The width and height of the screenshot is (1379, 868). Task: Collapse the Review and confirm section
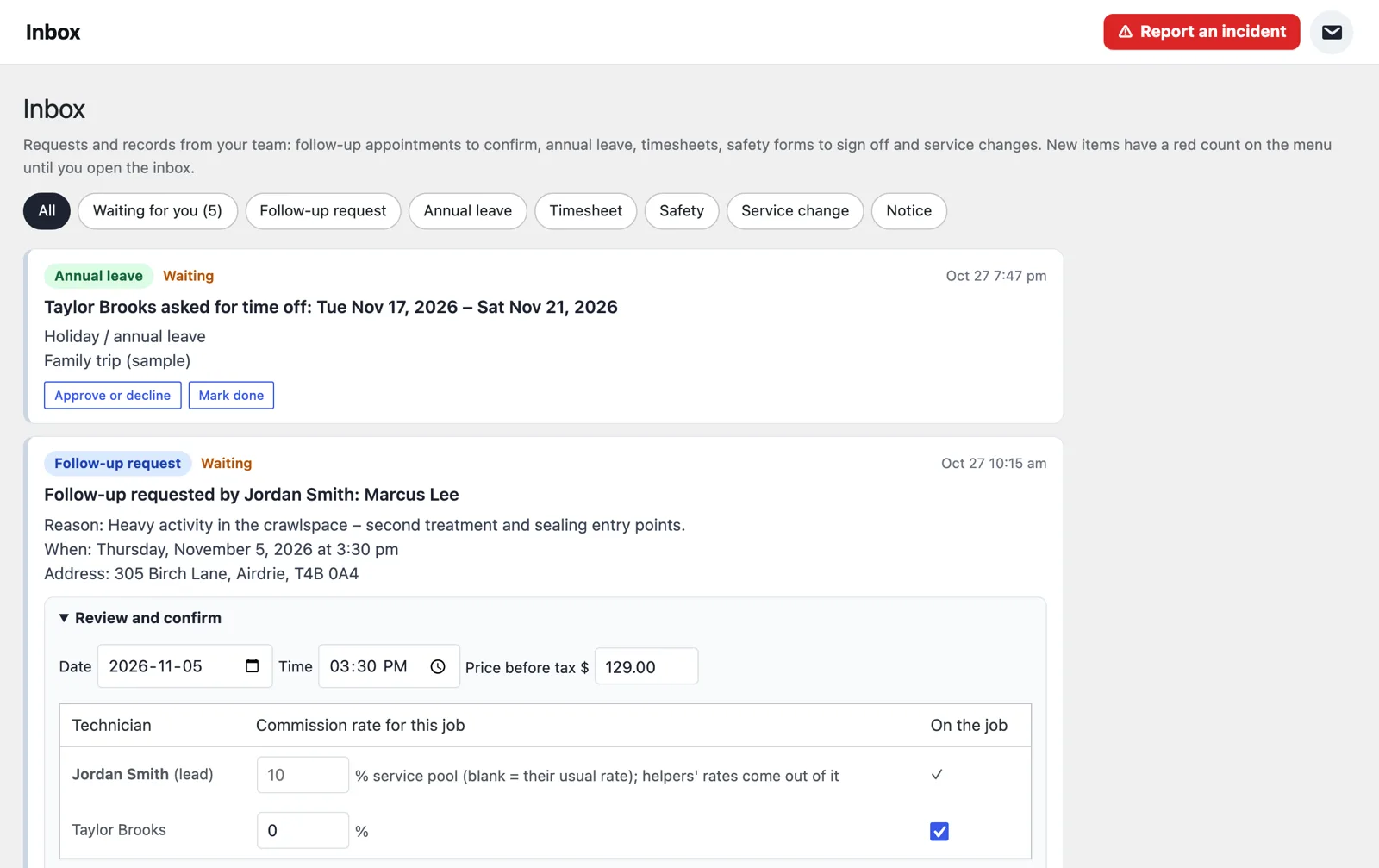coord(140,618)
